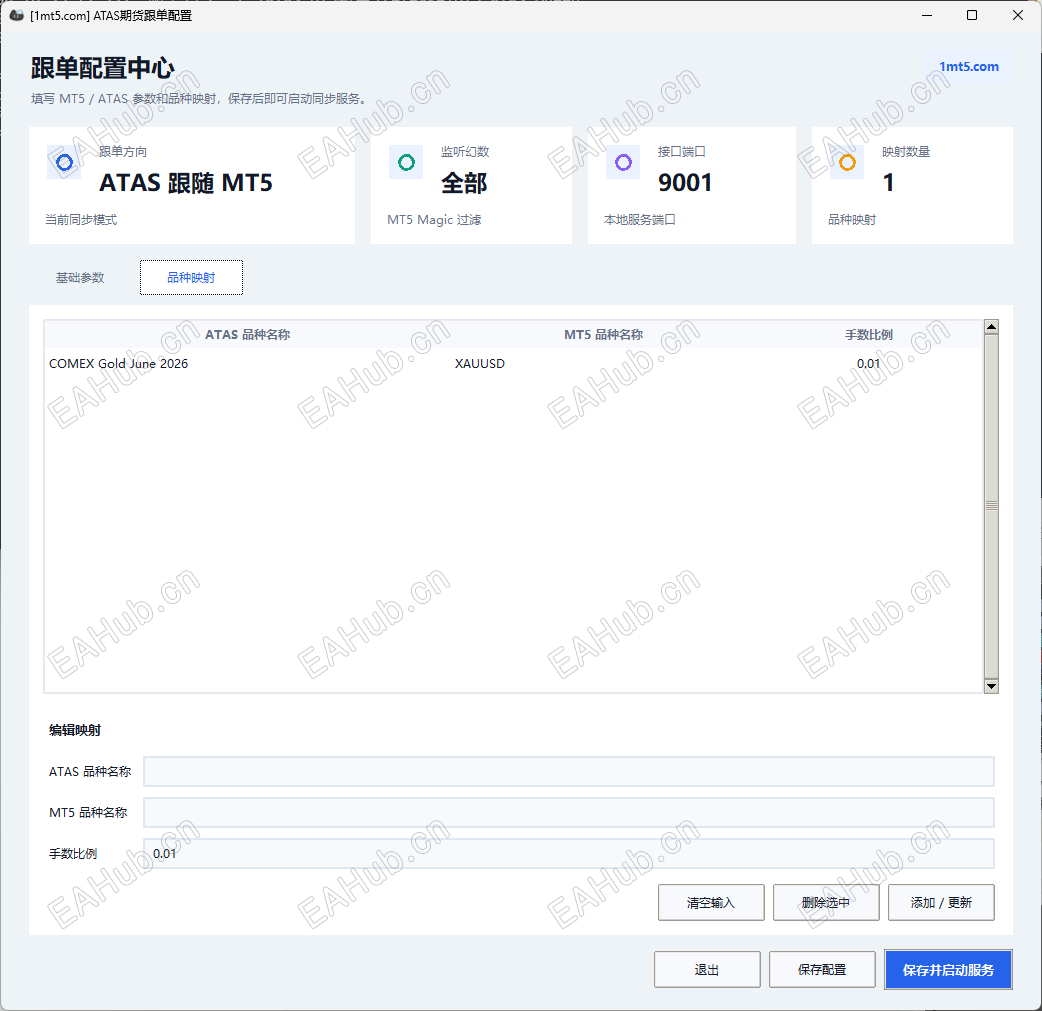Maximize the ATAS期货跟单配置 window
The image size is (1042, 1011).
[x=972, y=15]
